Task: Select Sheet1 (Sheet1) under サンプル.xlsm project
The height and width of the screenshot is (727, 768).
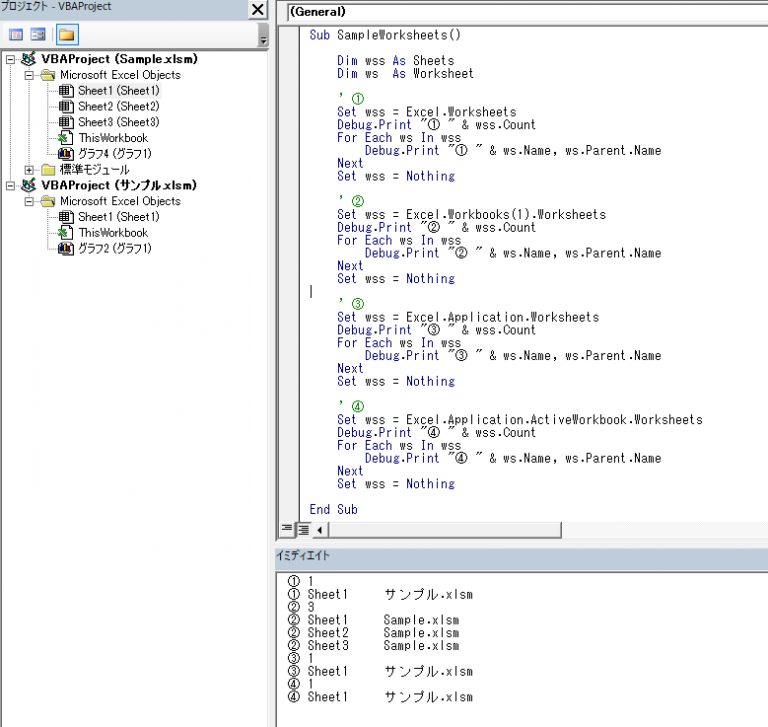Action: point(119,217)
